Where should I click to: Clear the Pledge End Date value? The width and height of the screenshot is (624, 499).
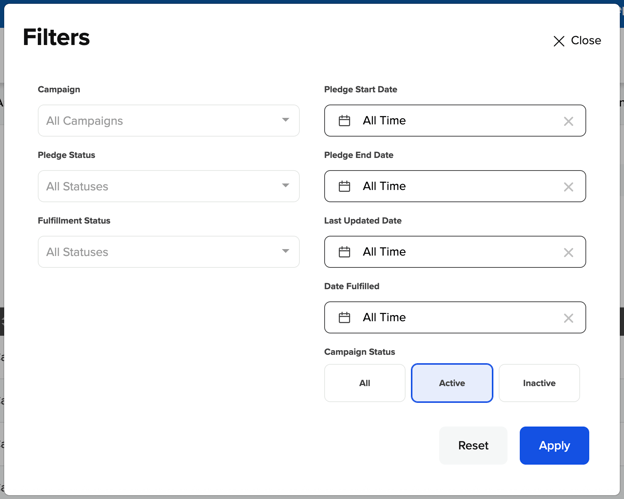pyautogui.click(x=568, y=187)
